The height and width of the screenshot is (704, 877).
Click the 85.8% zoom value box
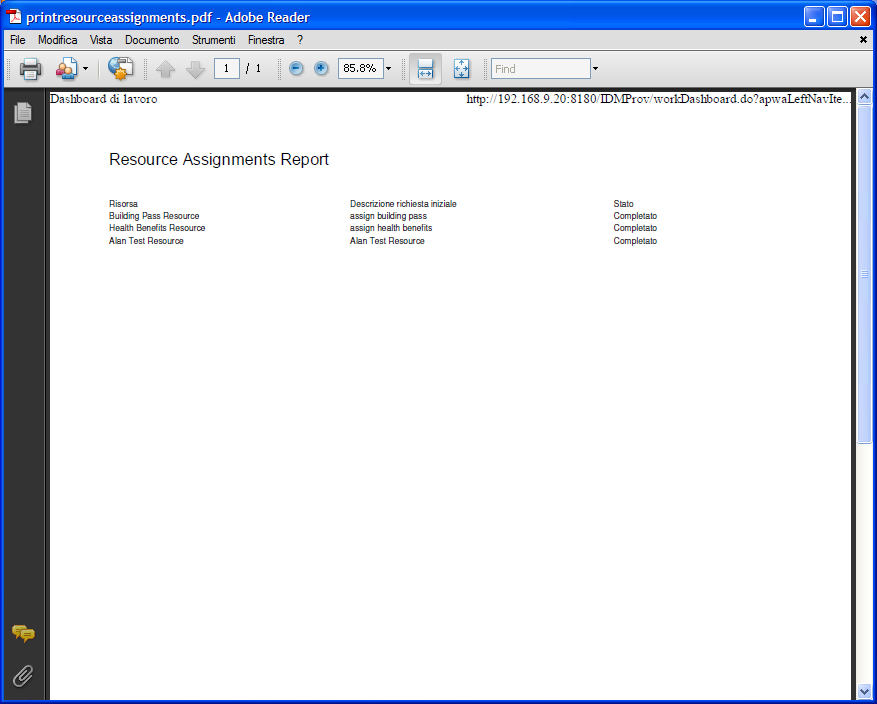[x=360, y=69]
